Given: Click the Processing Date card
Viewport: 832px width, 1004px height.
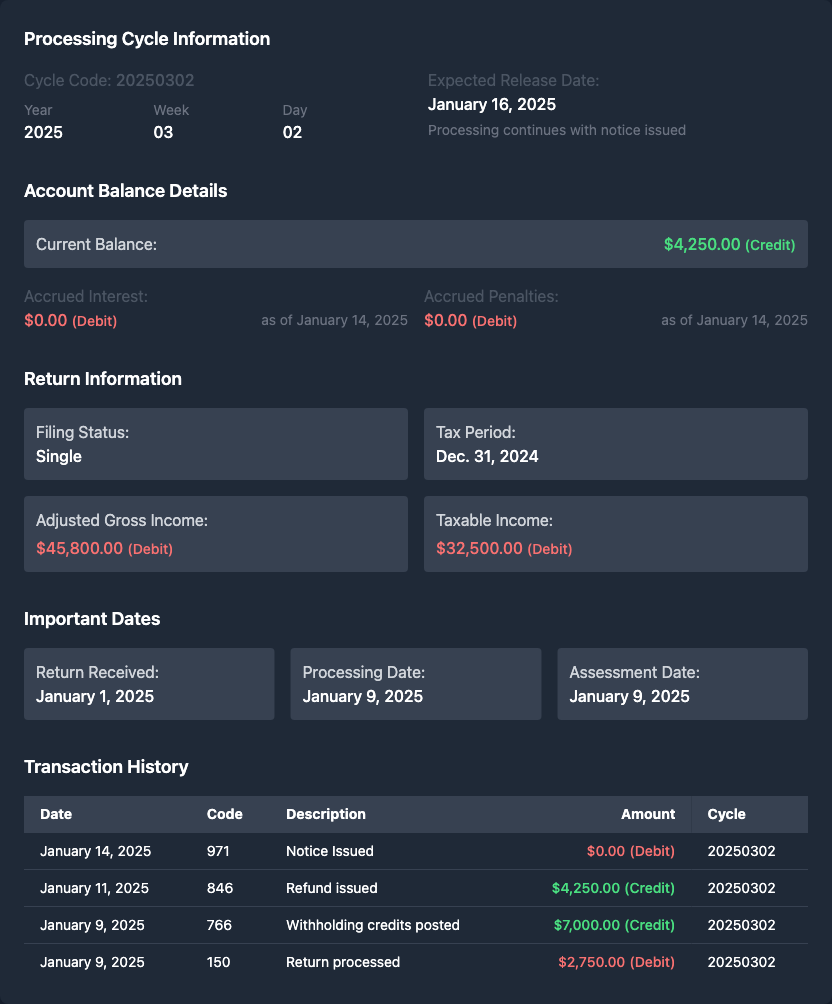Looking at the screenshot, I should [x=415, y=684].
